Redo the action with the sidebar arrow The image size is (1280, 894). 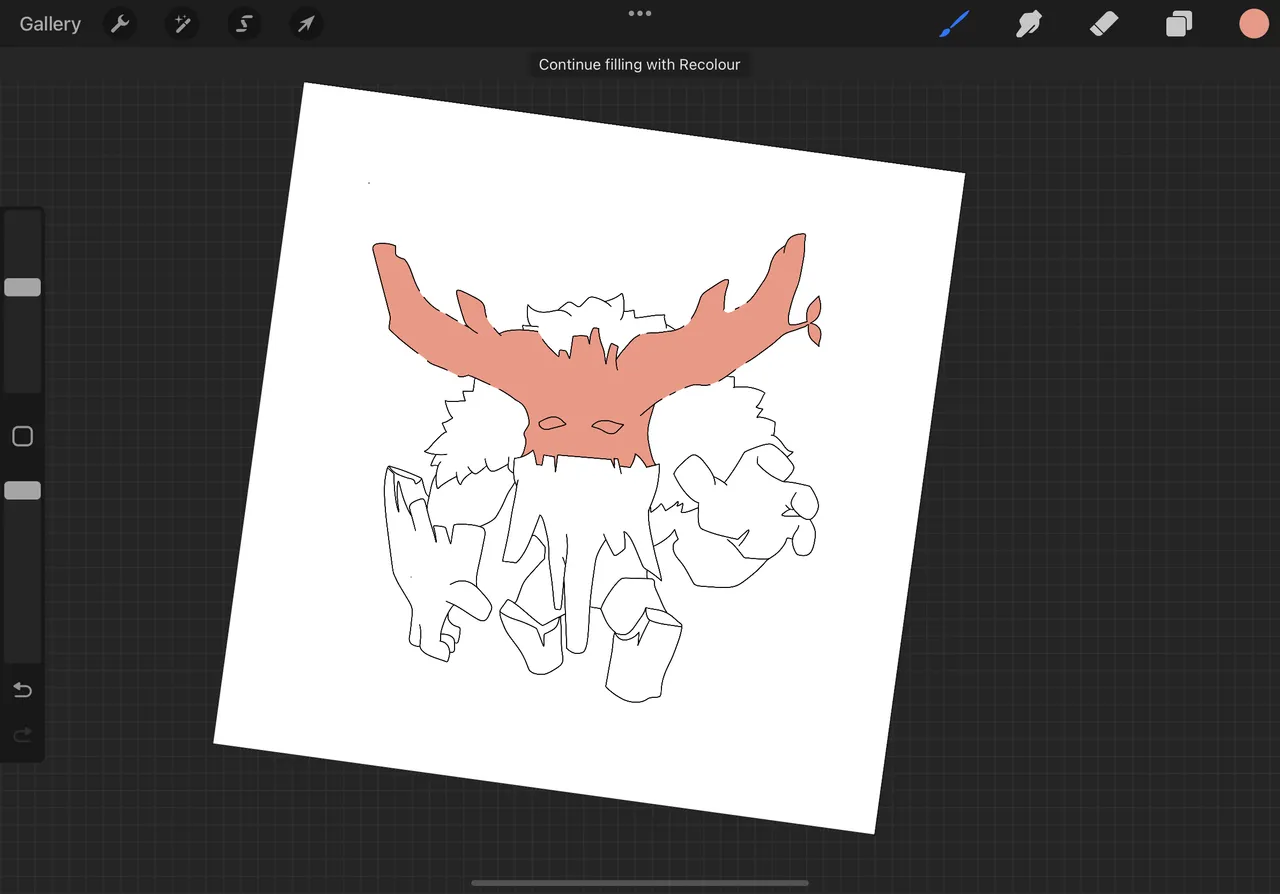pyautogui.click(x=22, y=736)
